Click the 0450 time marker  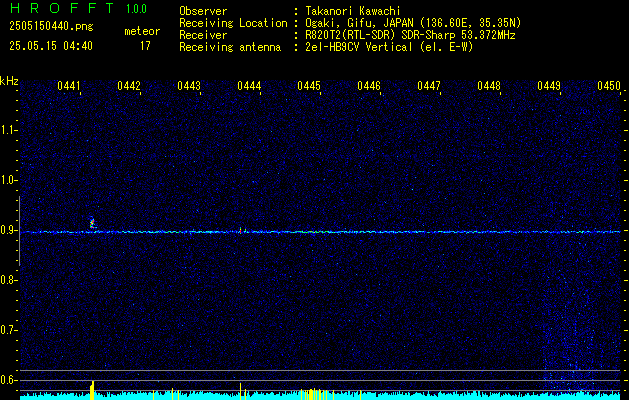(x=609, y=86)
